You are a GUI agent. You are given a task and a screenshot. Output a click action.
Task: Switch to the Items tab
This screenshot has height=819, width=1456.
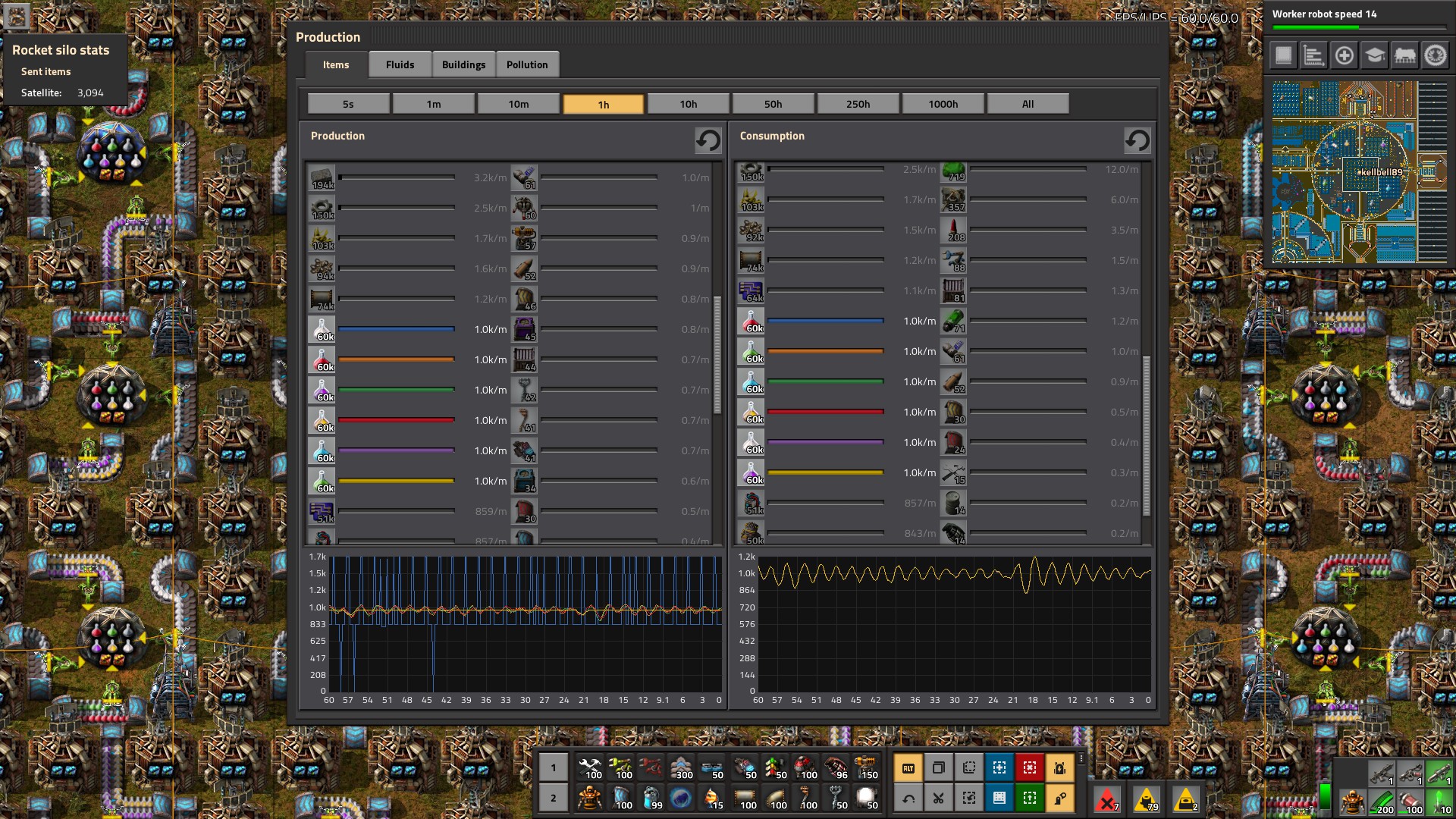336,64
